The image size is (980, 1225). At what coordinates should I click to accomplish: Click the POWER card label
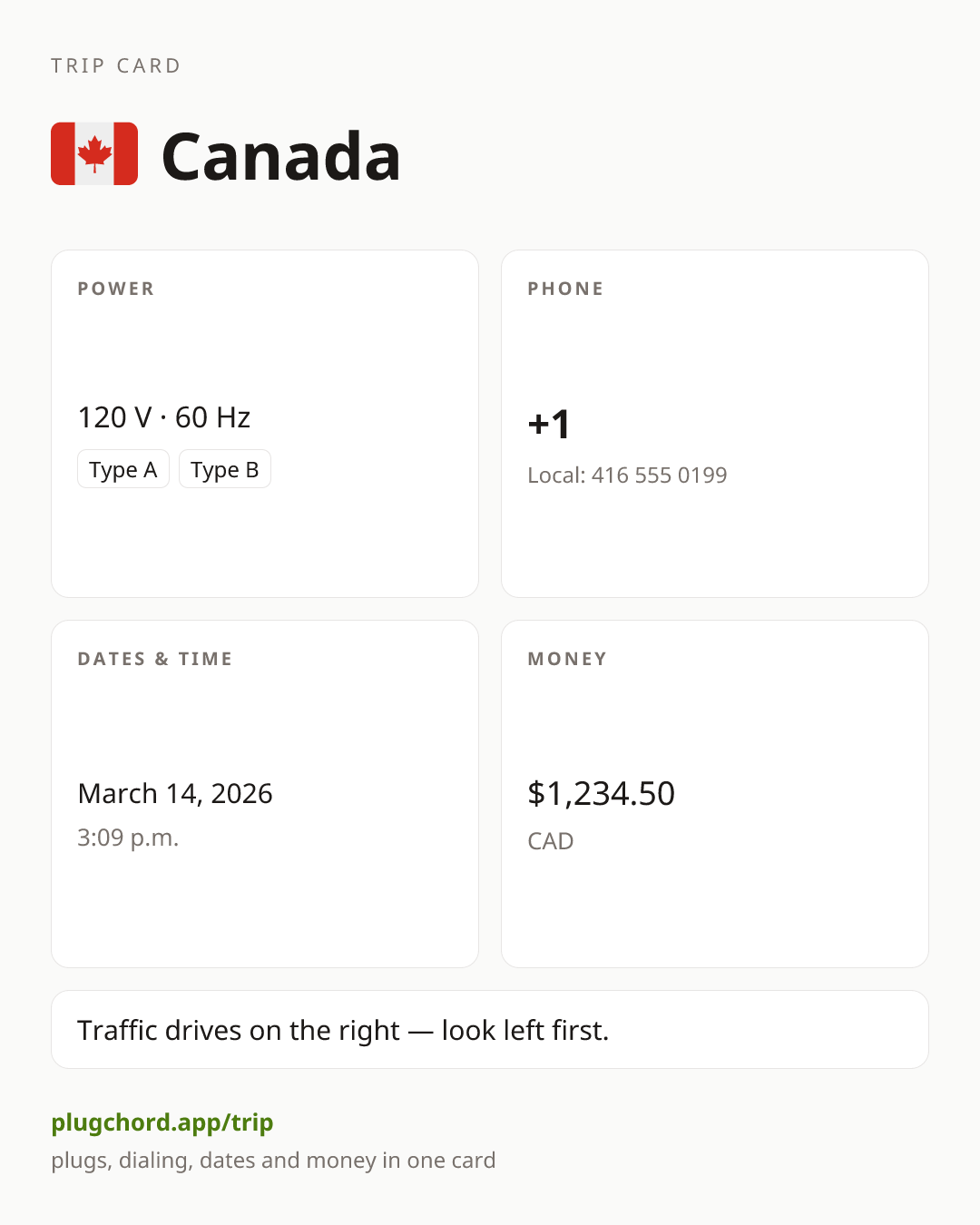116,289
